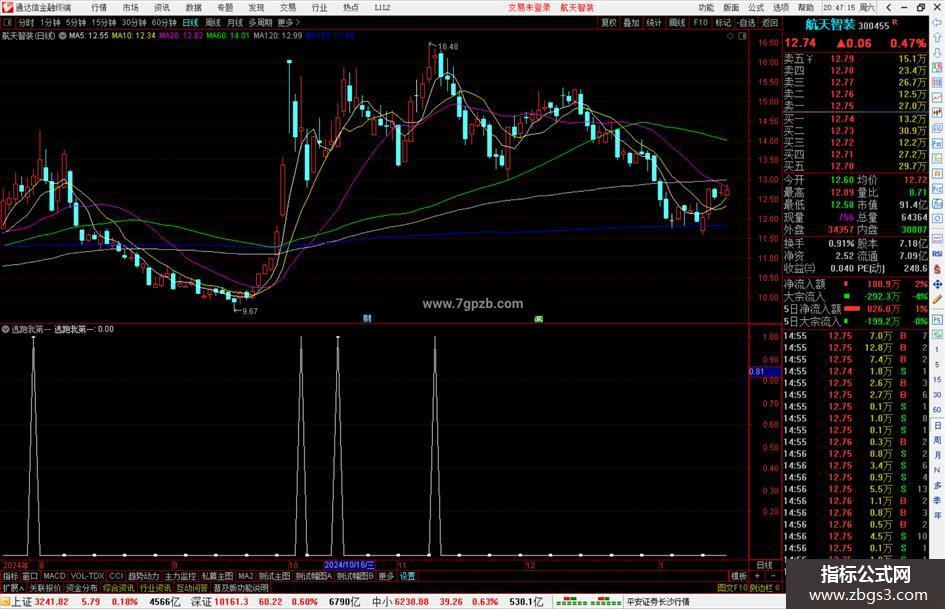Toggle the side panel icon atop the chart
This screenshot has height=609, width=945.
point(742,36)
